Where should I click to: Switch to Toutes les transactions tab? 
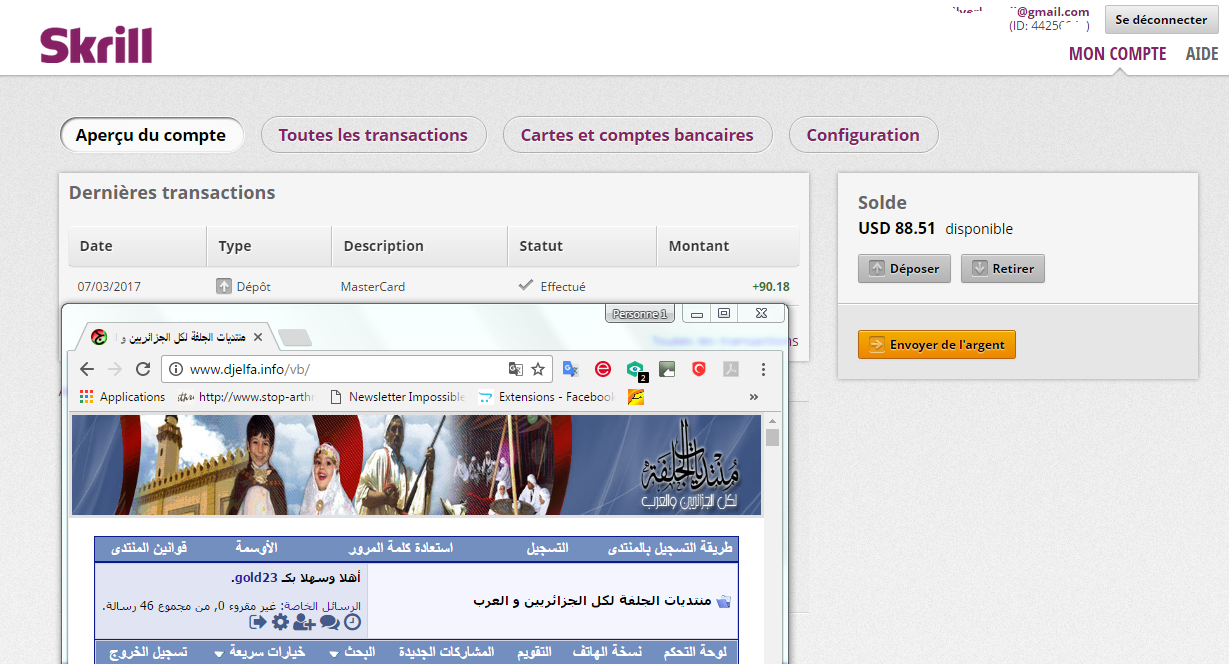click(373, 135)
